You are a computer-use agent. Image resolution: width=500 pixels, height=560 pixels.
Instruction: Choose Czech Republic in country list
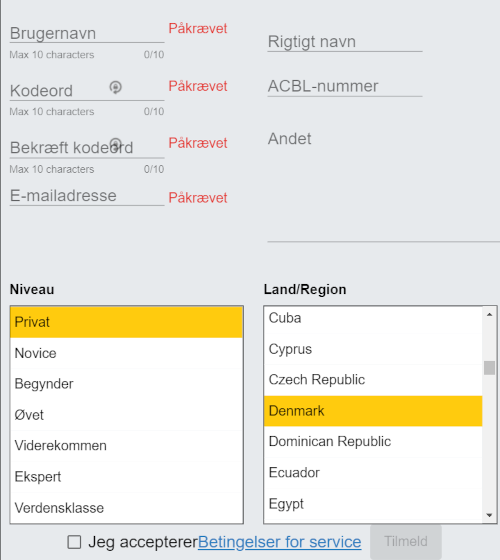coord(373,380)
